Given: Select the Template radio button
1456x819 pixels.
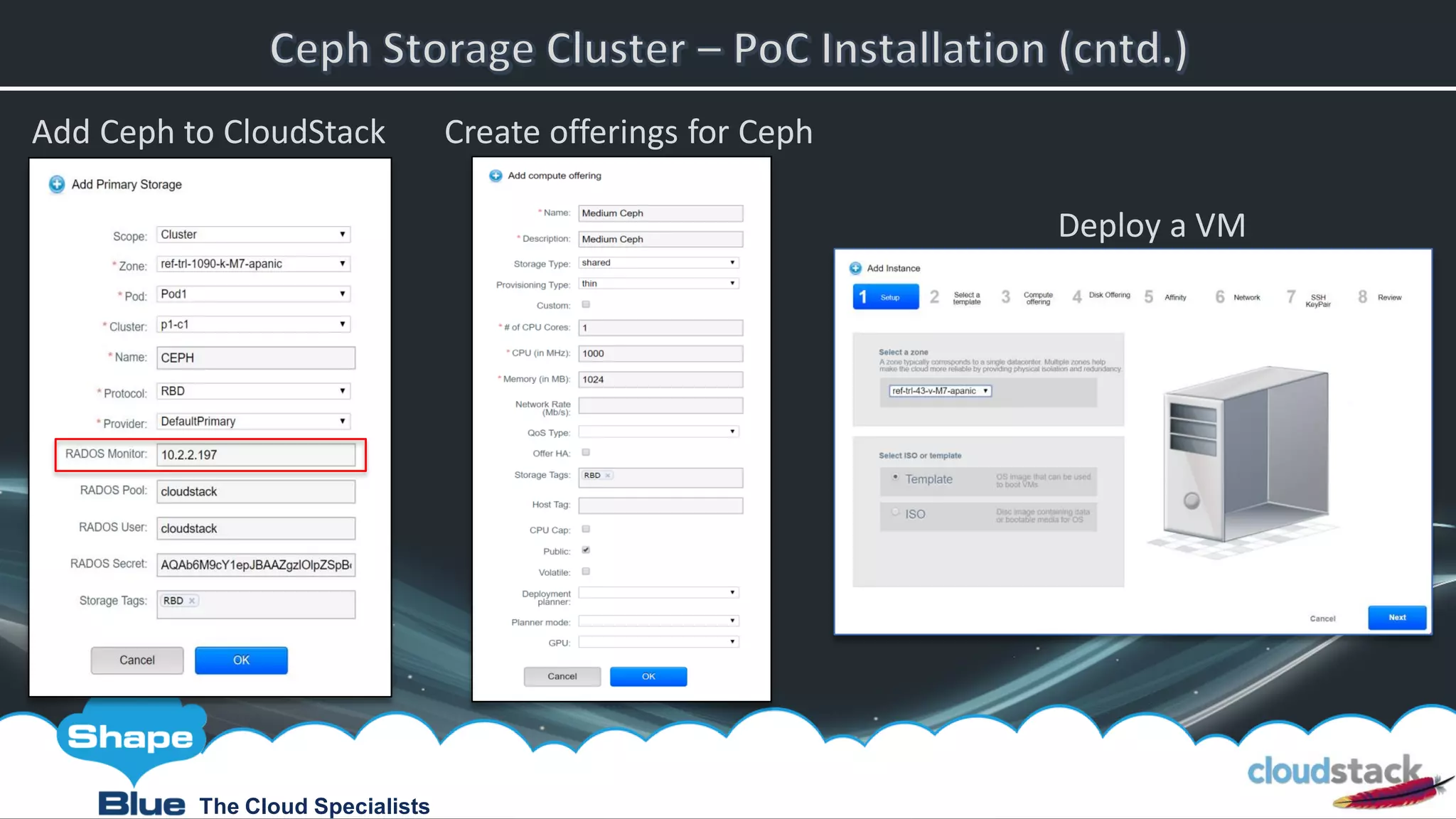Looking at the screenshot, I should (895, 477).
